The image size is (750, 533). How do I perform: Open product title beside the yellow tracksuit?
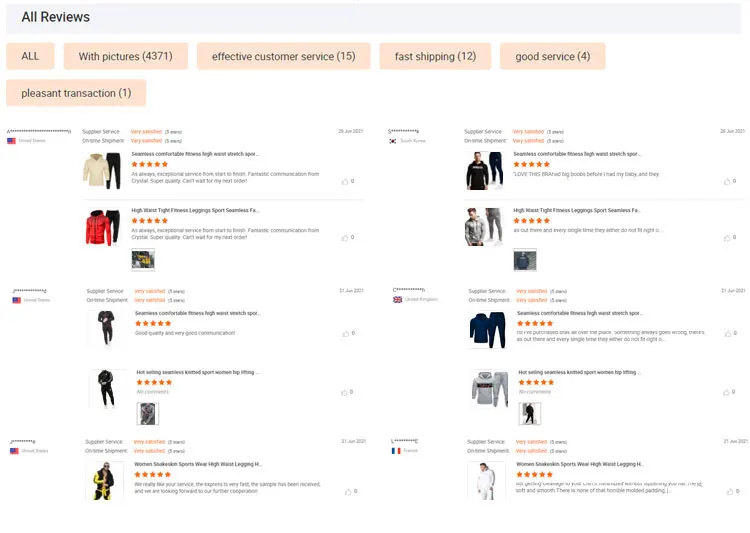[198, 464]
